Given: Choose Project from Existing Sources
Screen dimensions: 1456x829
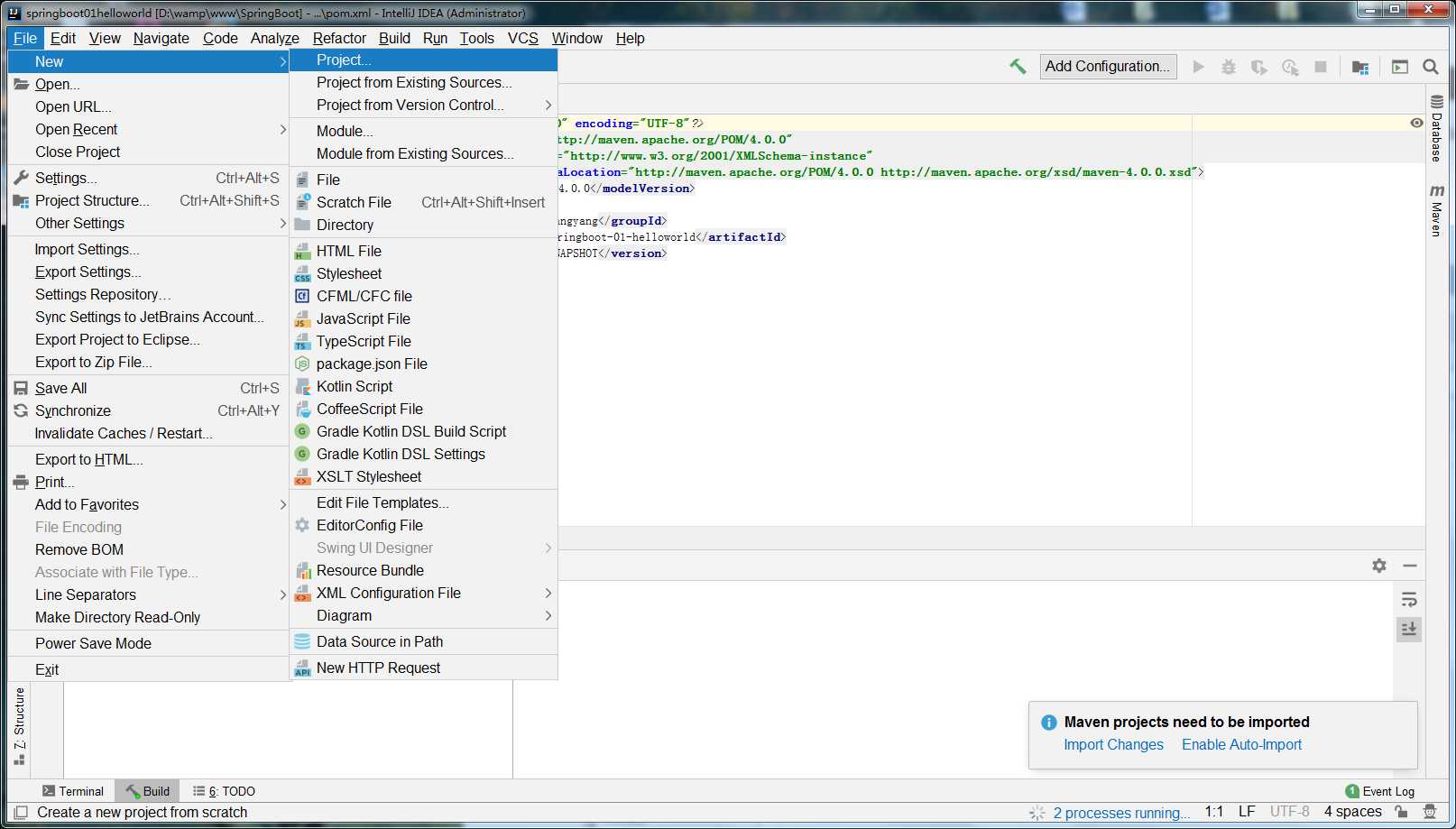Looking at the screenshot, I should click(423, 82).
